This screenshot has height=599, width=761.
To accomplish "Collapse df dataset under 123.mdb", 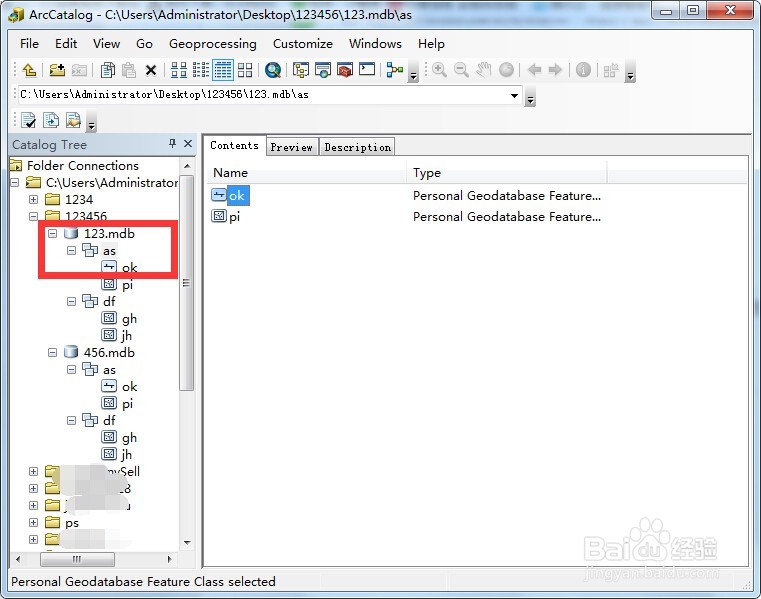I will pos(71,301).
